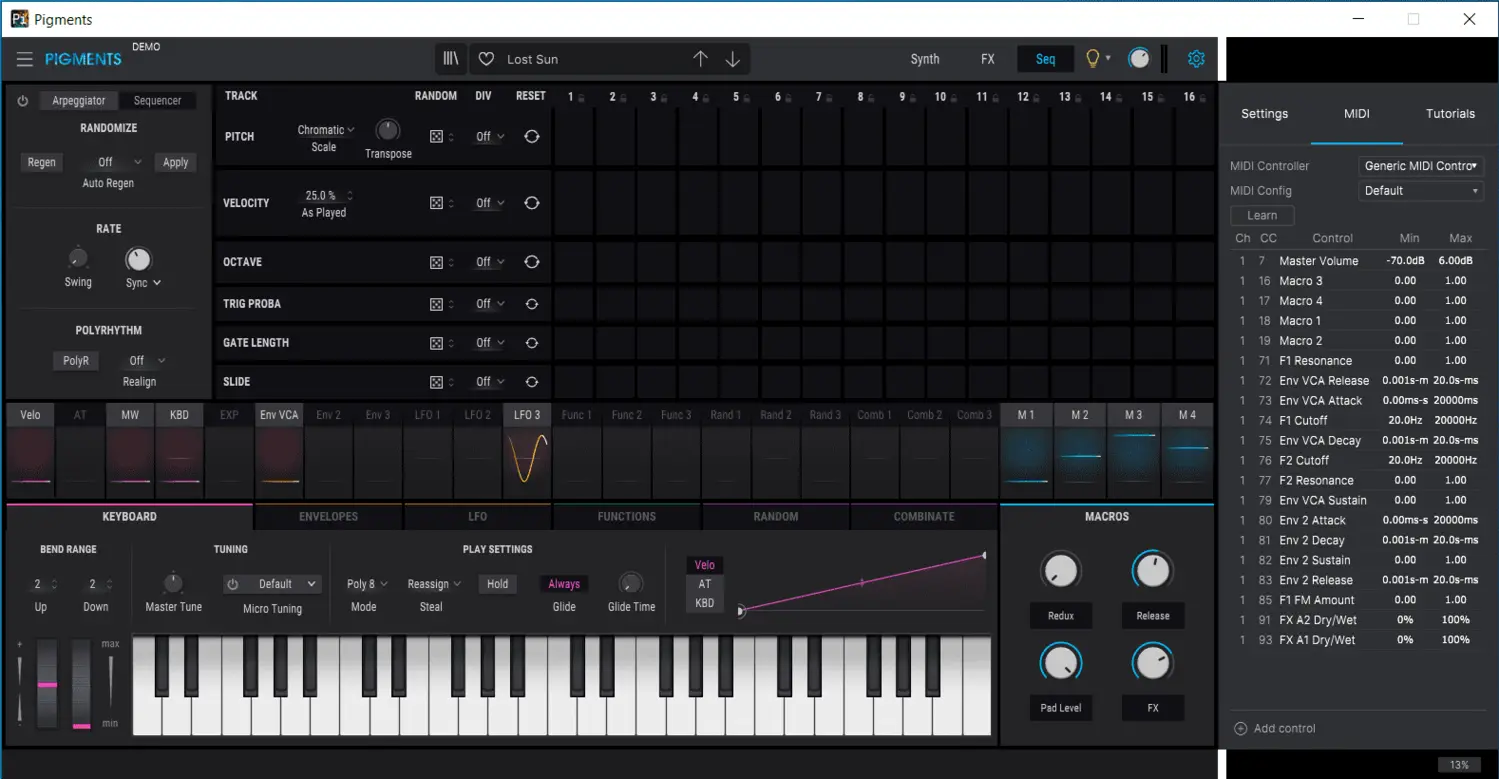
Task: Like the Lost Sun preset with heart icon
Action: [x=486, y=59]
